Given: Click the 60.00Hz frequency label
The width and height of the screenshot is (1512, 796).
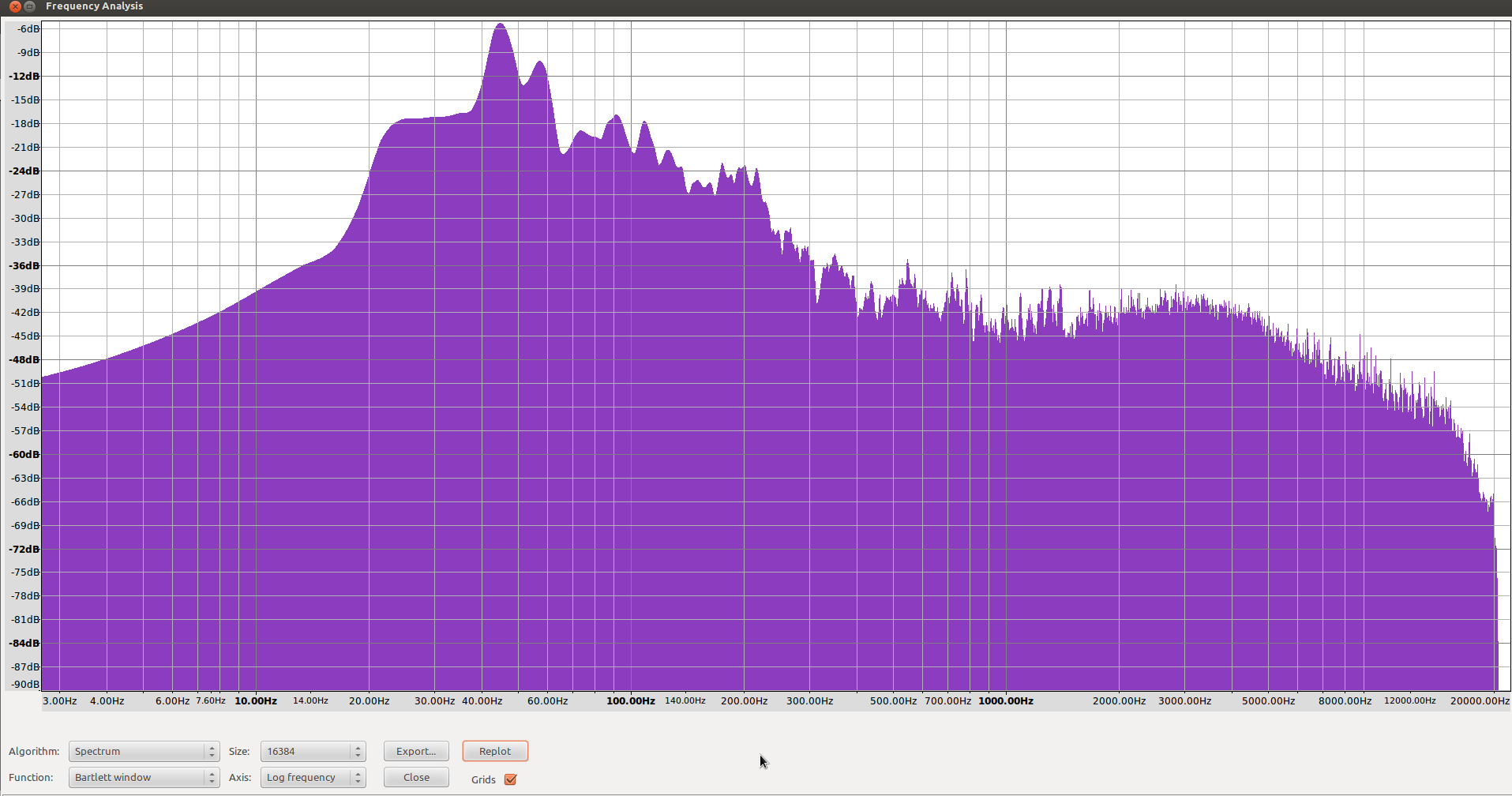Looking at the screenshot, I should click(x=547, y=700).
